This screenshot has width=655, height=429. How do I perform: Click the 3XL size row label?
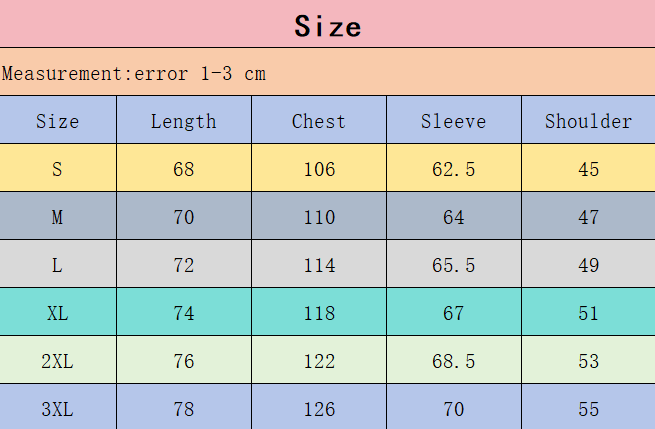click(x=57, y=409)
